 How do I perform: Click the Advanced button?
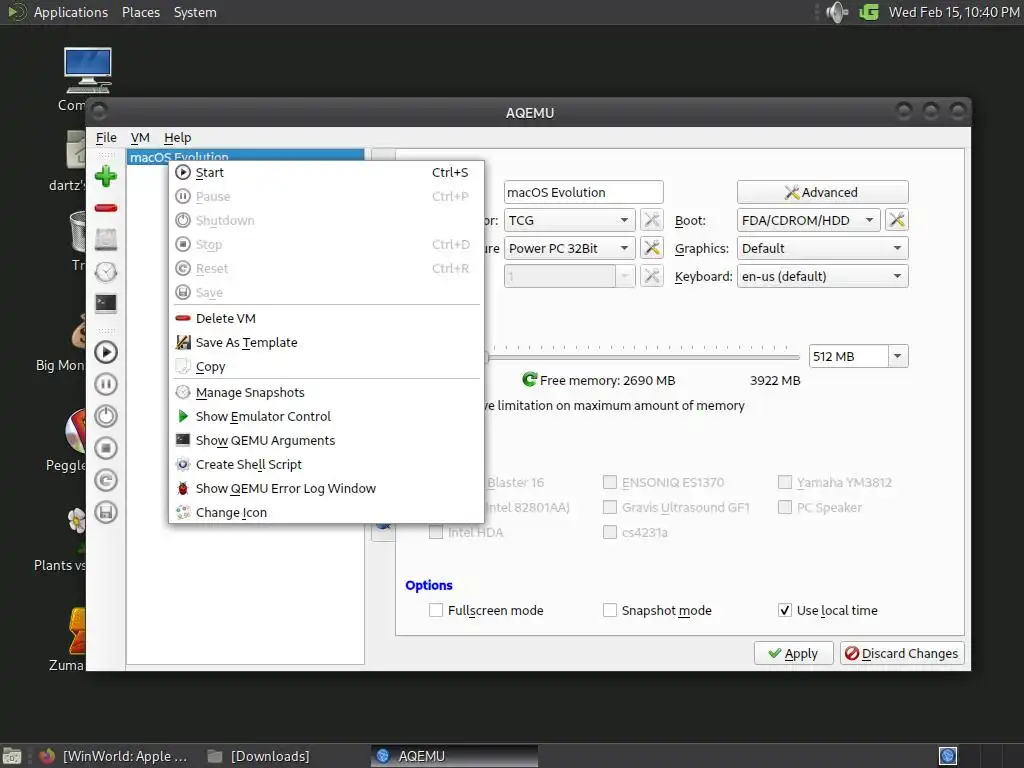click(x=822, y=192)
